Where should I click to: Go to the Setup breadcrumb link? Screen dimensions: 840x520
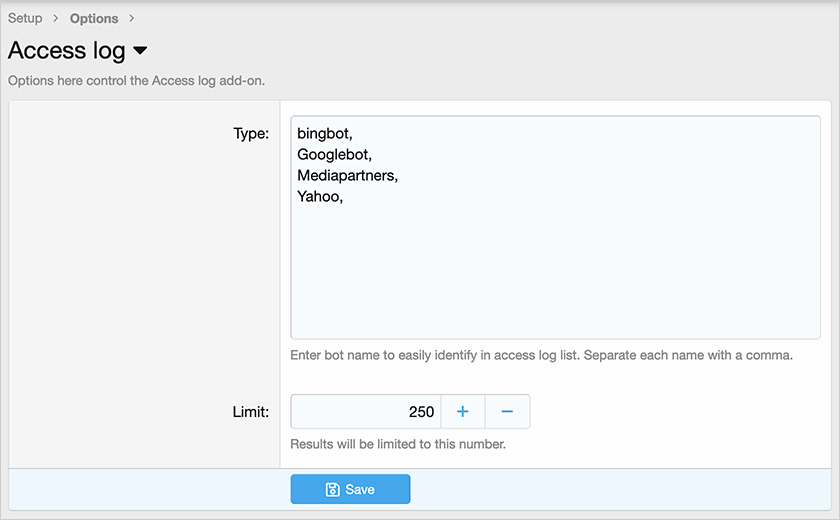[25, 18]
